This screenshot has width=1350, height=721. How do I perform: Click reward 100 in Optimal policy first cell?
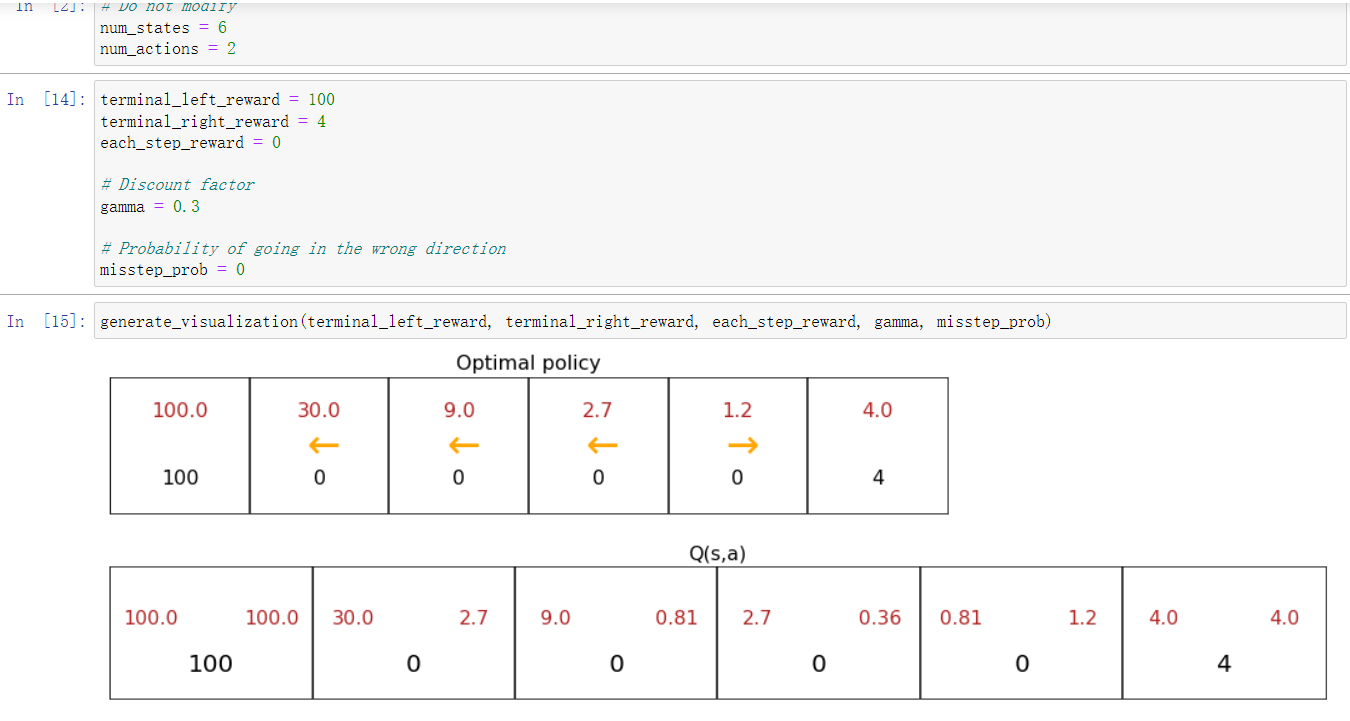coord(180,477)
